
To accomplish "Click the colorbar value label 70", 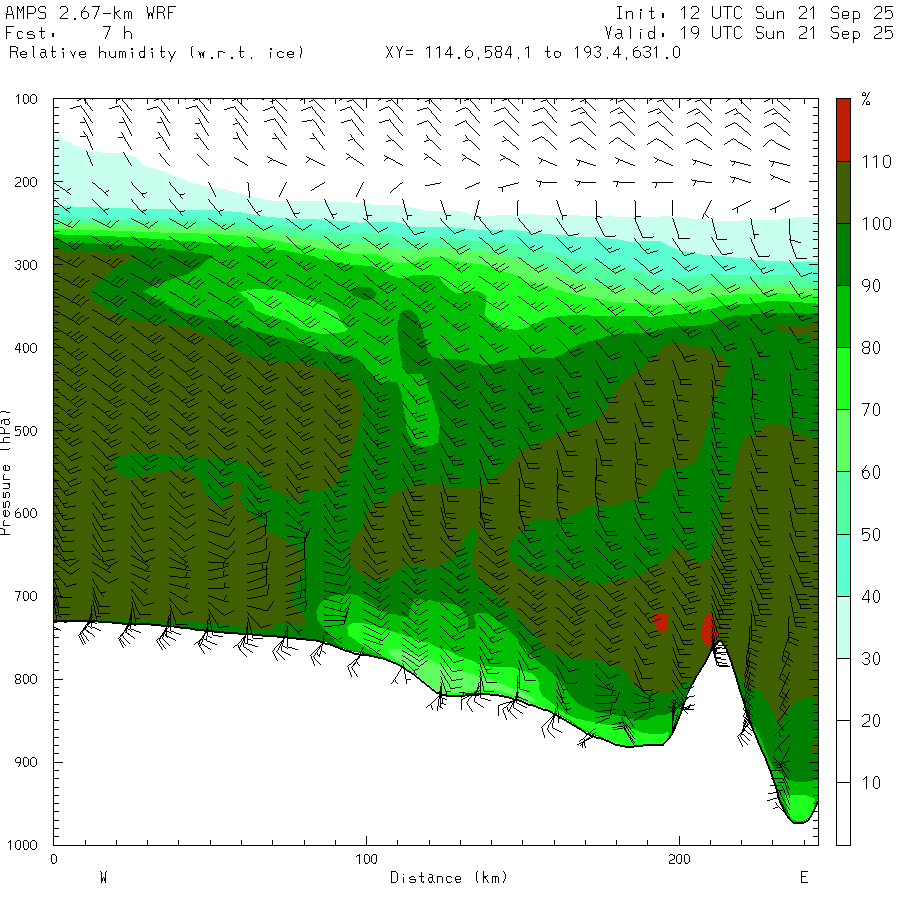I will (x=871, y=410).
